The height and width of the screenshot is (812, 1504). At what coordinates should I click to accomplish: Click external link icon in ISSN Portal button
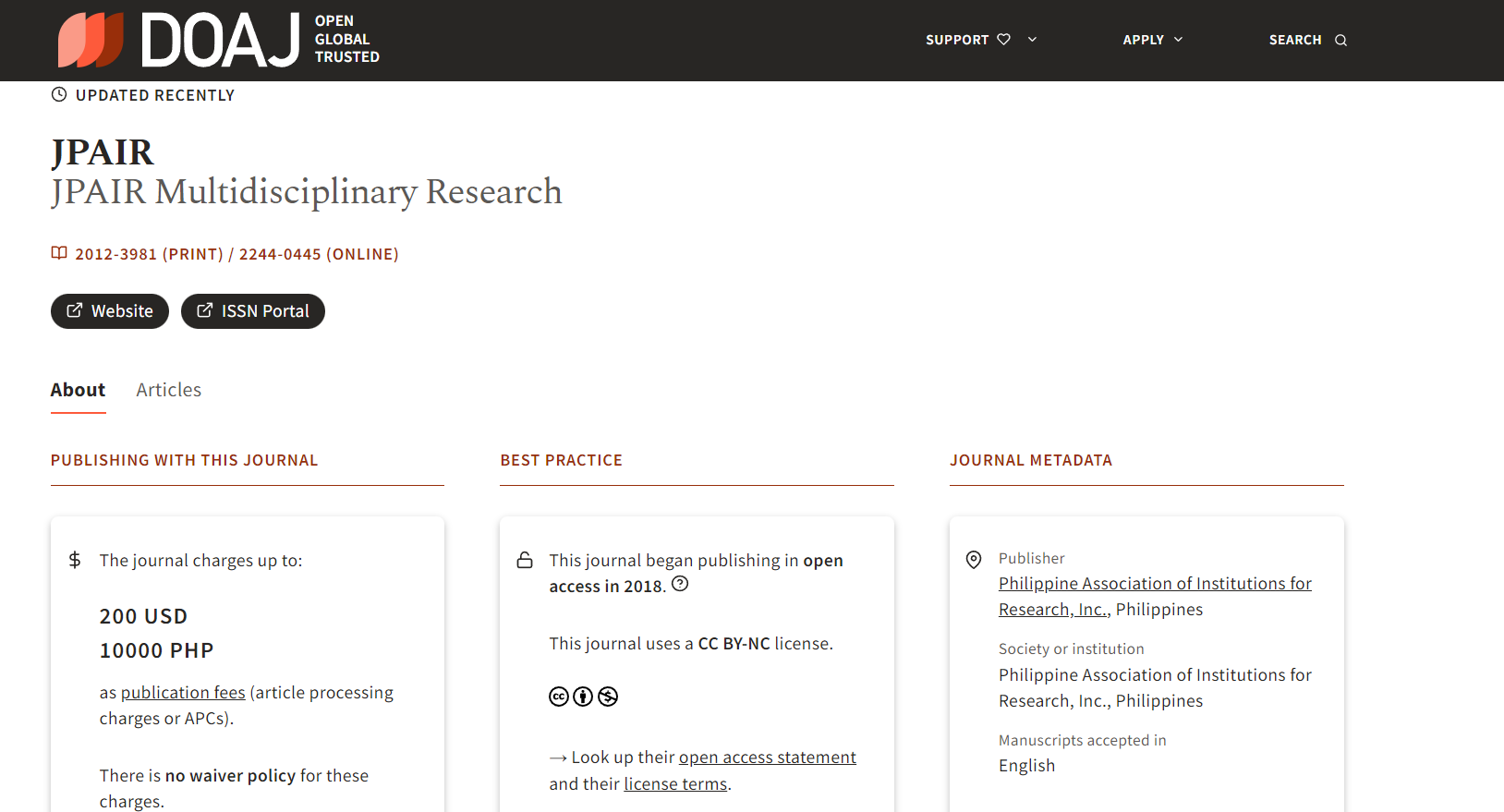(x=205, y=310)
